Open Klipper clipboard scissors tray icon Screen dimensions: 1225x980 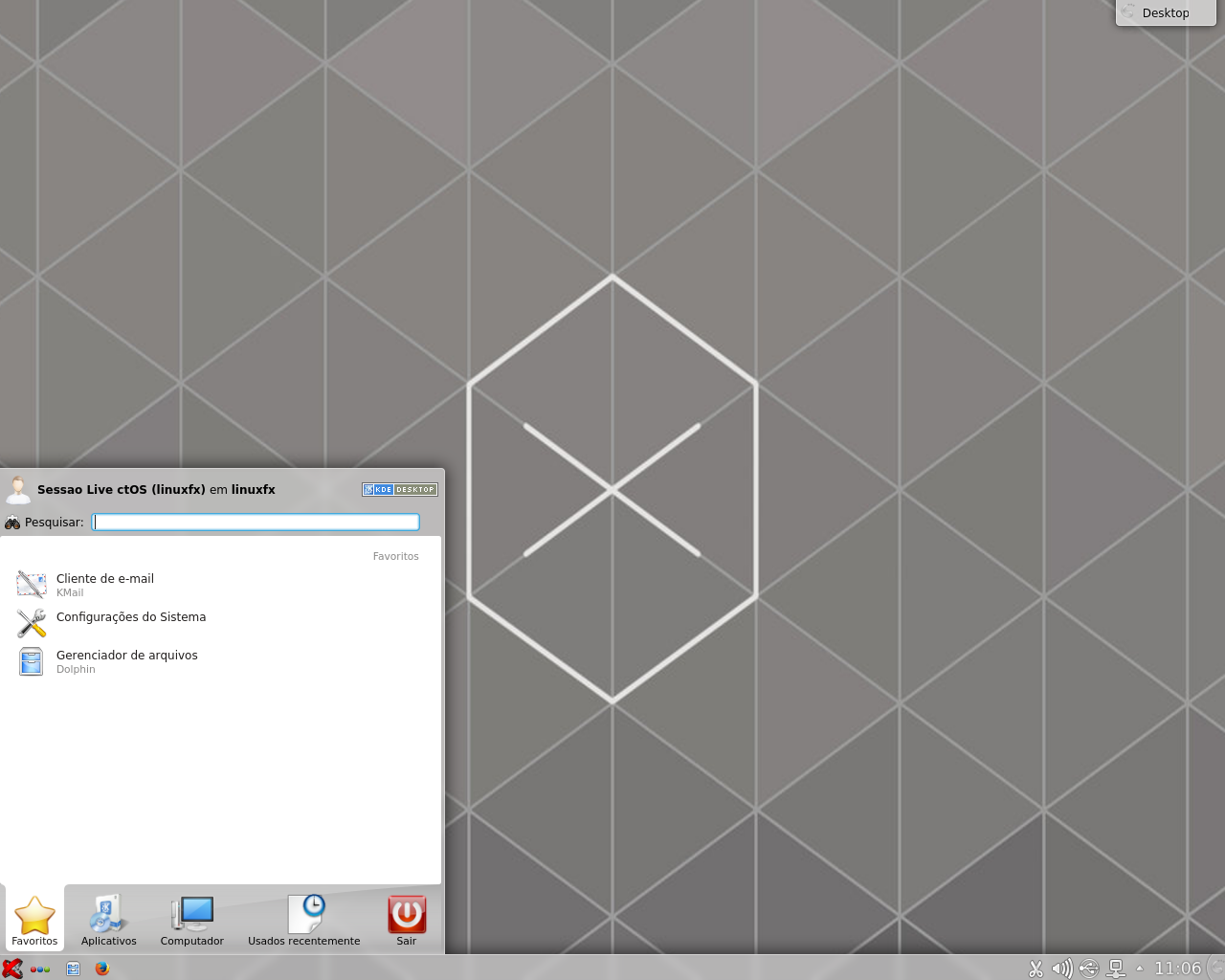[1036, 969]
